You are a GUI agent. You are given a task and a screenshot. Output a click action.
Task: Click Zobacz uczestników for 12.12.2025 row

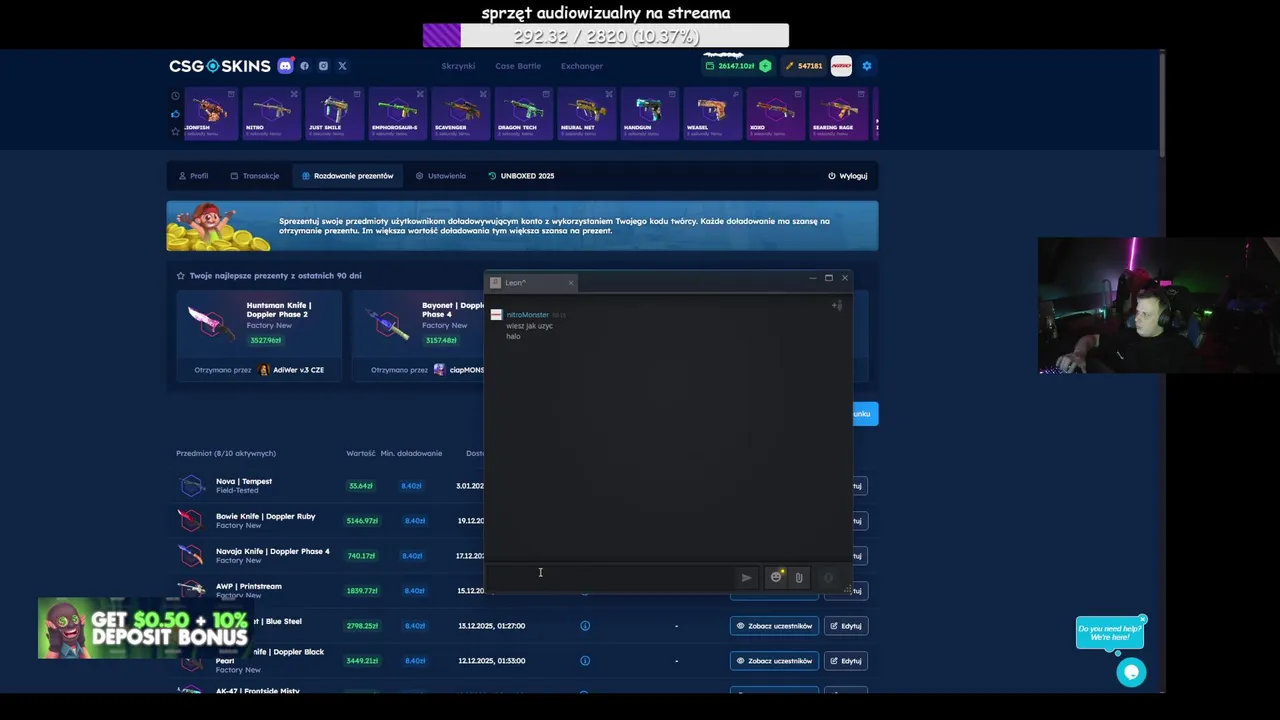tap(774, 661)
